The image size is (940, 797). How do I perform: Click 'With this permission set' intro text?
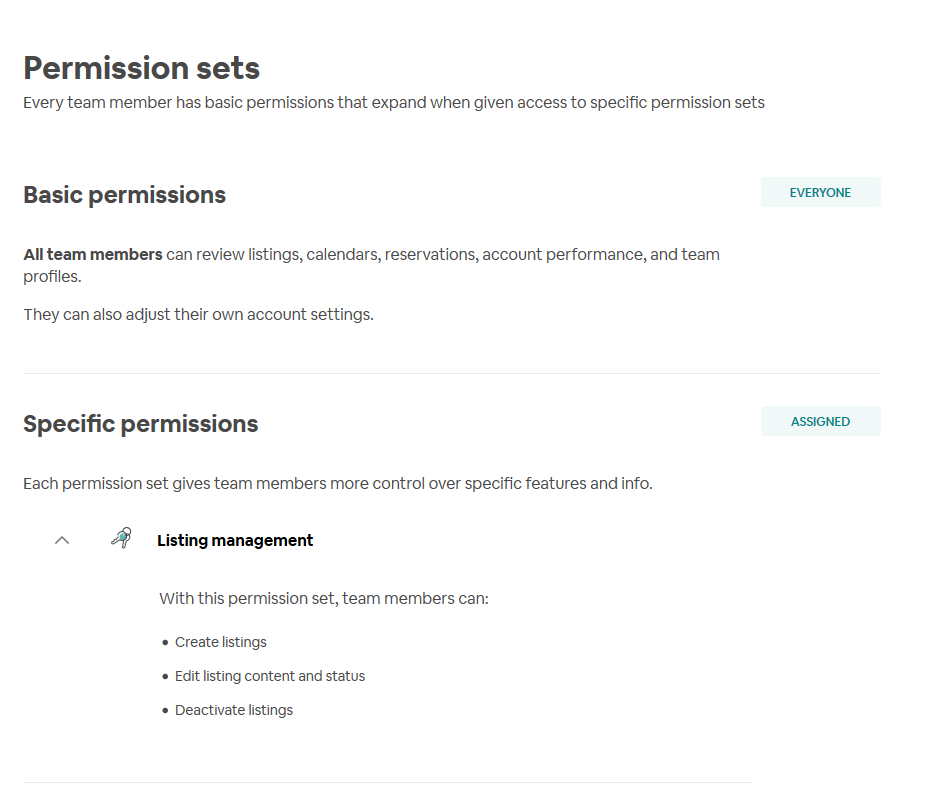coord(323,599)
